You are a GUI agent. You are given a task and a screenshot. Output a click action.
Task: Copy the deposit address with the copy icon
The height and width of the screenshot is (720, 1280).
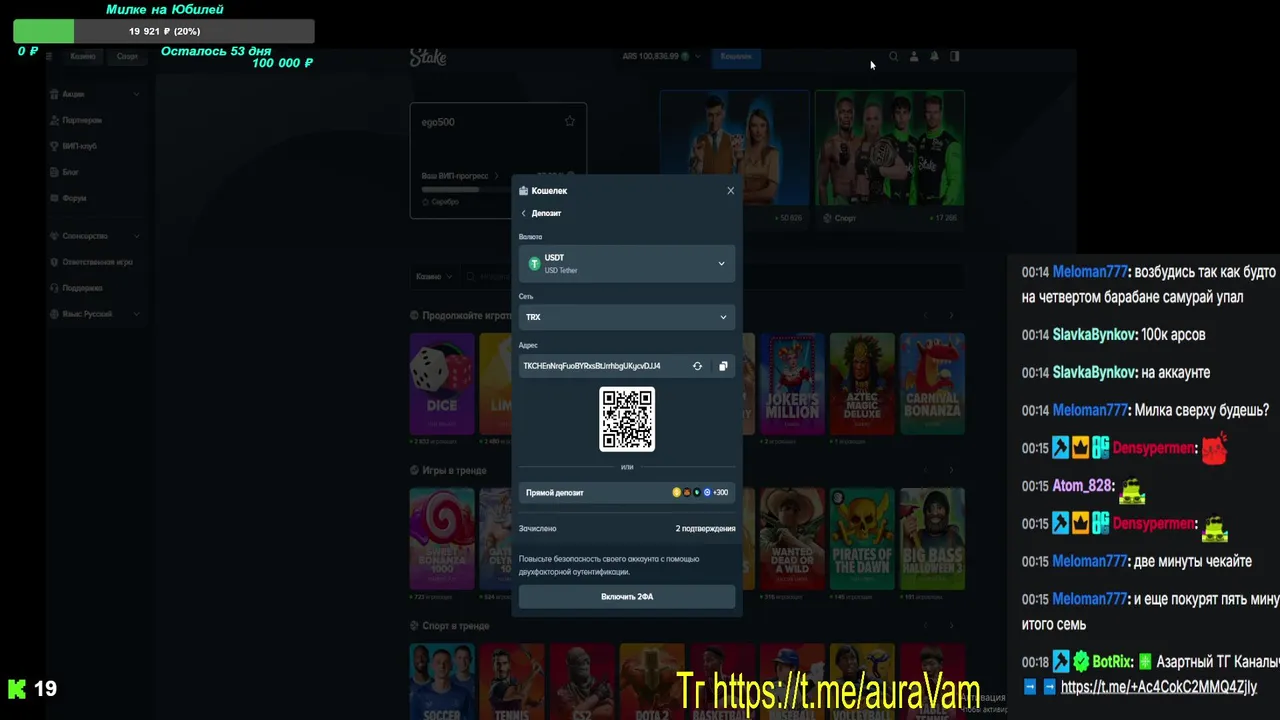[723, 366]
